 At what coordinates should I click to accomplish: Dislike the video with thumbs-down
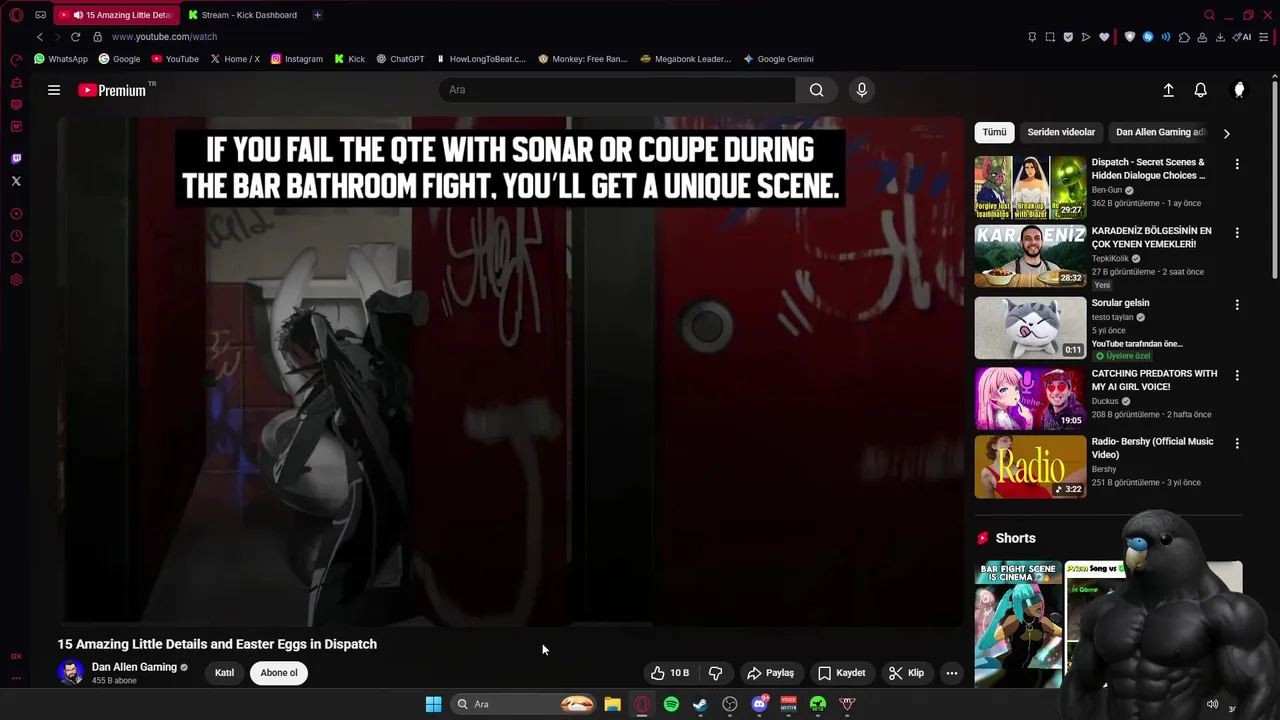click(716, 673)
